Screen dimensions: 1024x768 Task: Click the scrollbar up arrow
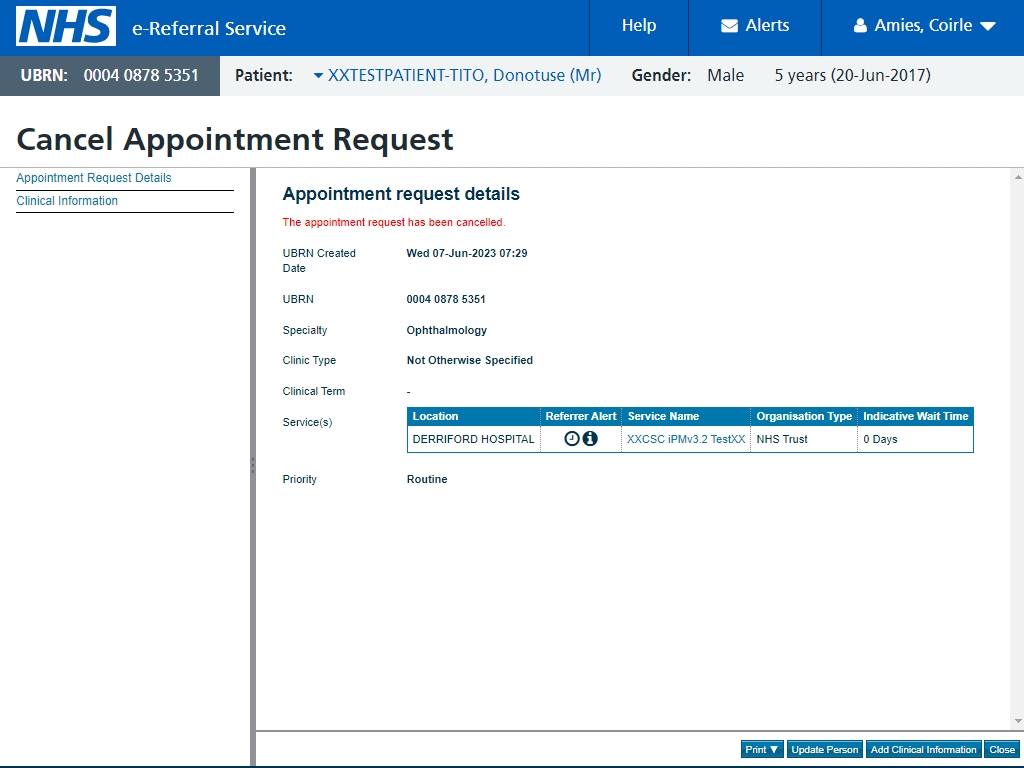[x=1018, y=177]
